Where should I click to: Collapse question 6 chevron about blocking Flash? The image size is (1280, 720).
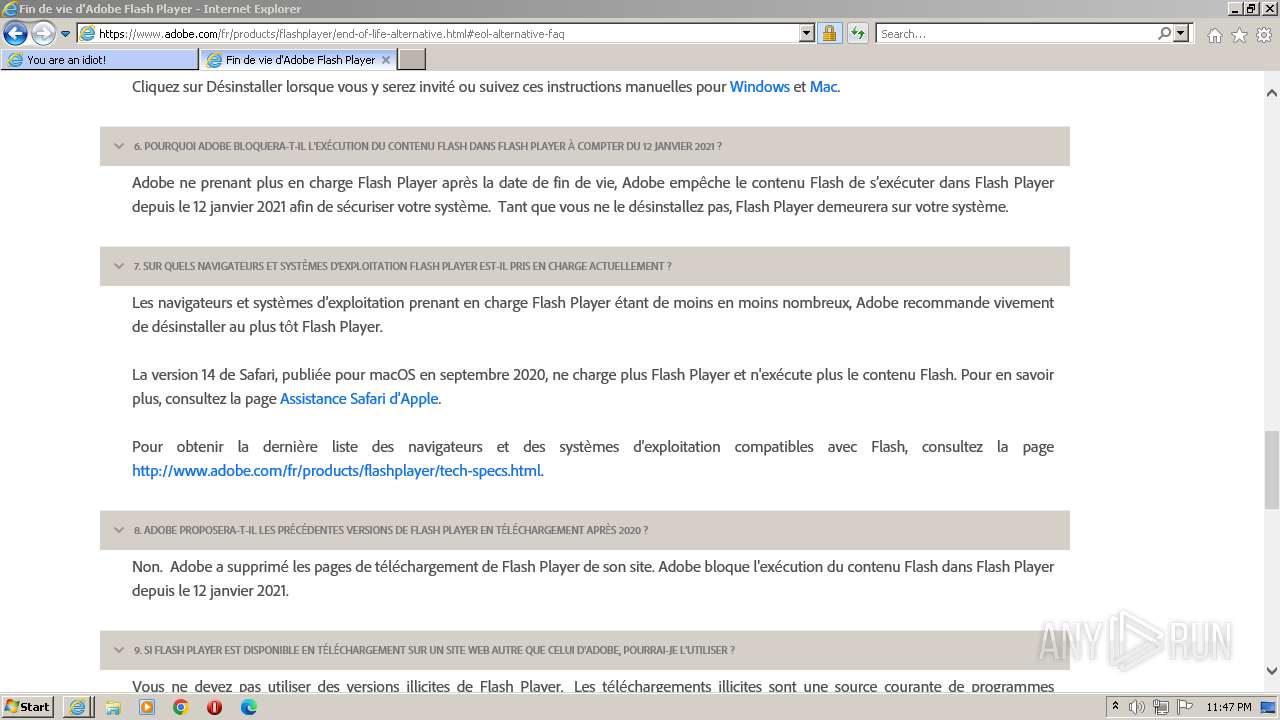(x=119, y=146)
